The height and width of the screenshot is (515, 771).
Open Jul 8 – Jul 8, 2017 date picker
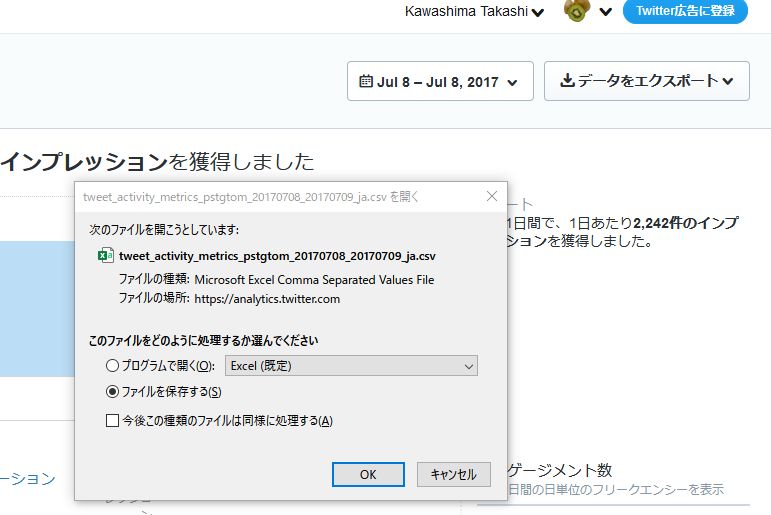[440, 81]
